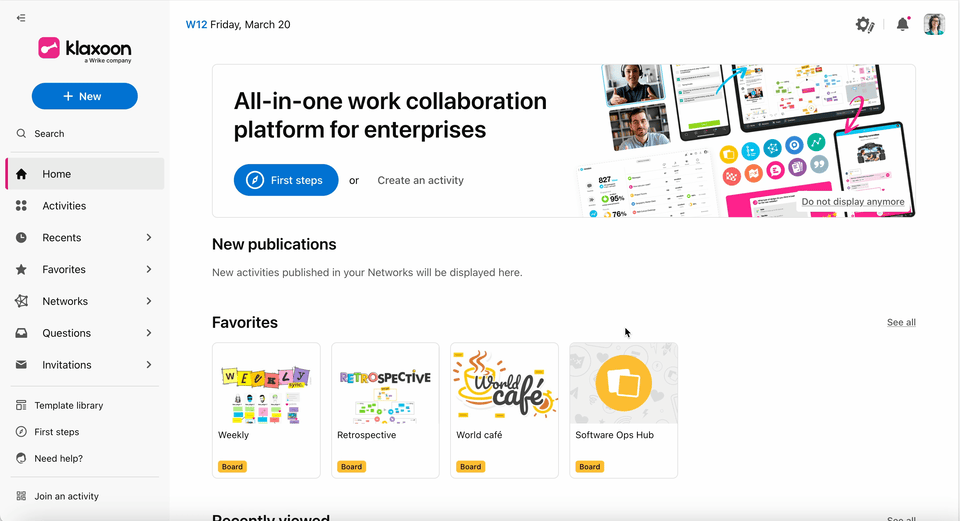Collapse the sidebar with the top-left arrow icon

click(x=21, y=18)
